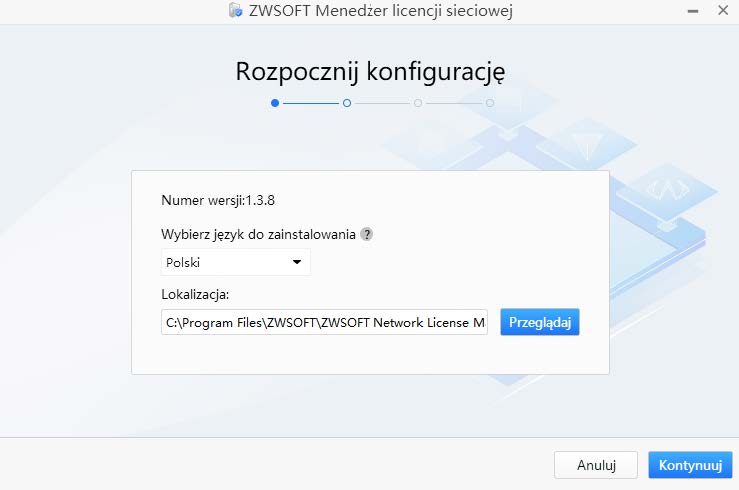The width and height of the screenshot is (739, 490).
Task: Click the fourth step indicator circle
Action: (x=490, y=102)
